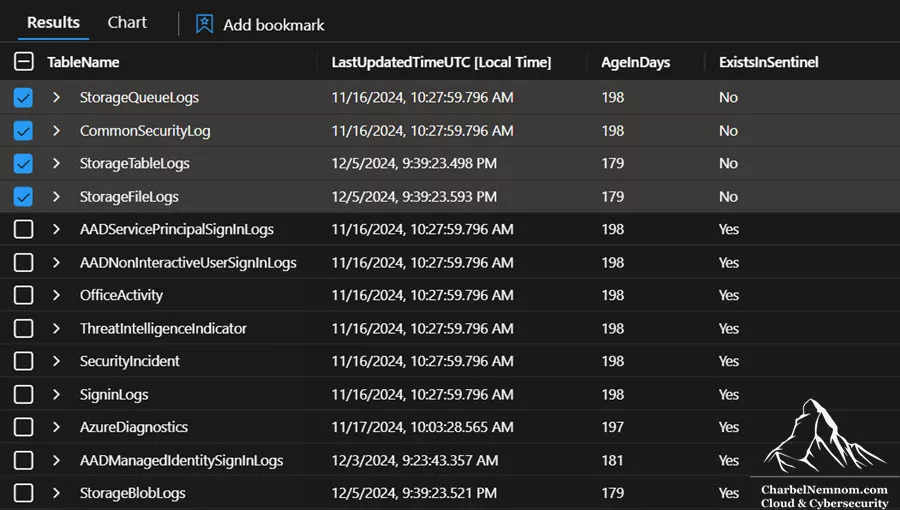900x510 pixels.
Task: Switch to the Results tab
Action: (53, 23)
